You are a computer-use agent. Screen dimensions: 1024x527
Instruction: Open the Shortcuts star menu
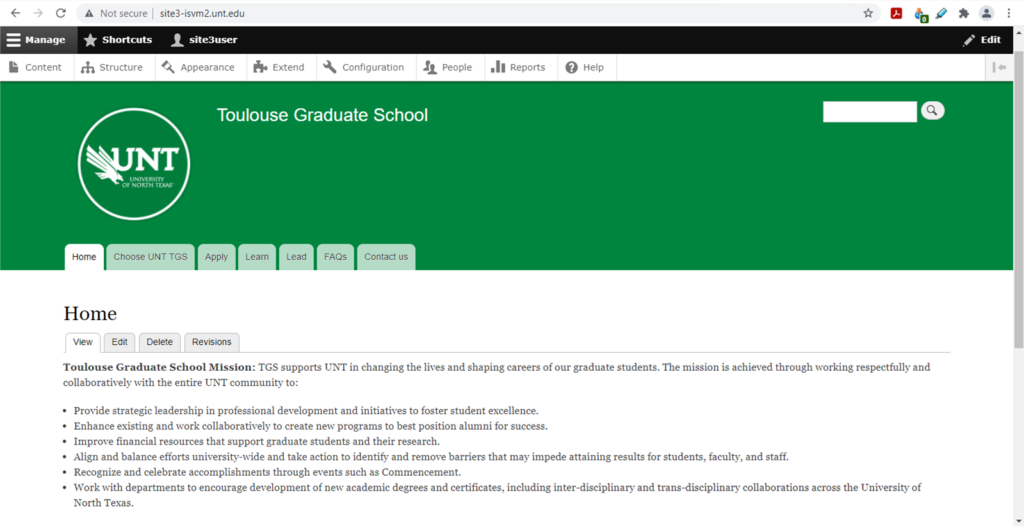pyautogui.click(x=118, y=40)
